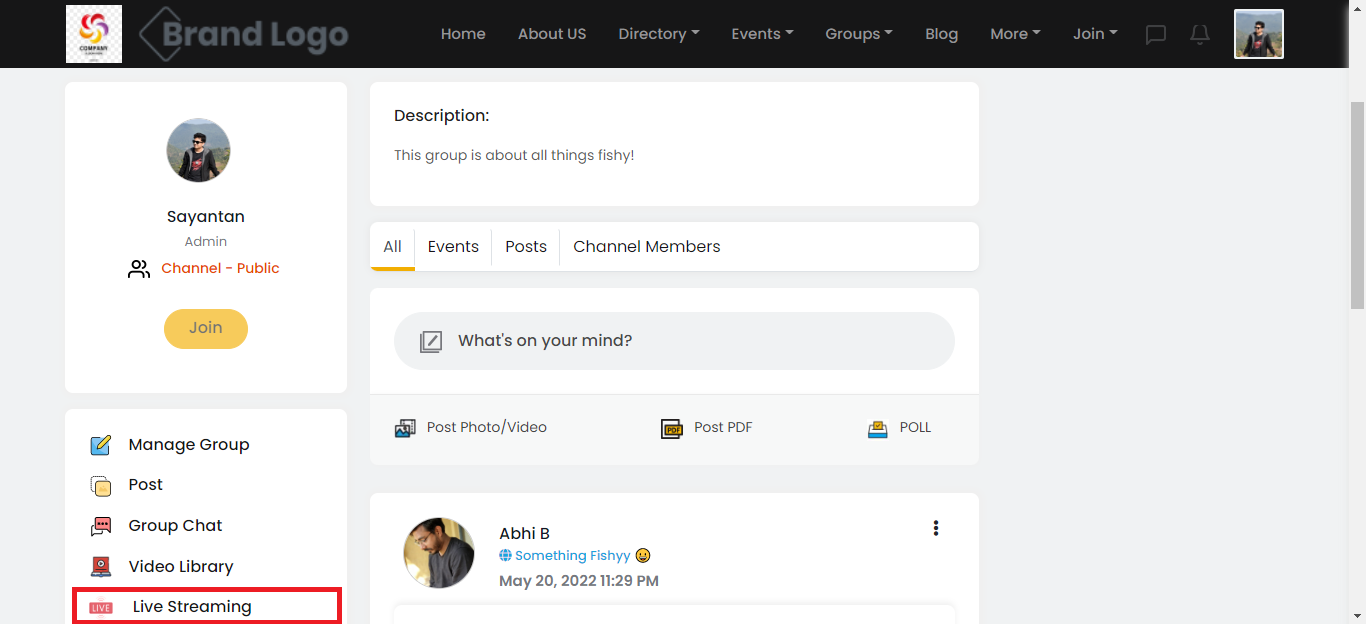Click the Group Chat icon
Image resolution: width=1366 pixels, height=624 pixels.
(101, 526)
